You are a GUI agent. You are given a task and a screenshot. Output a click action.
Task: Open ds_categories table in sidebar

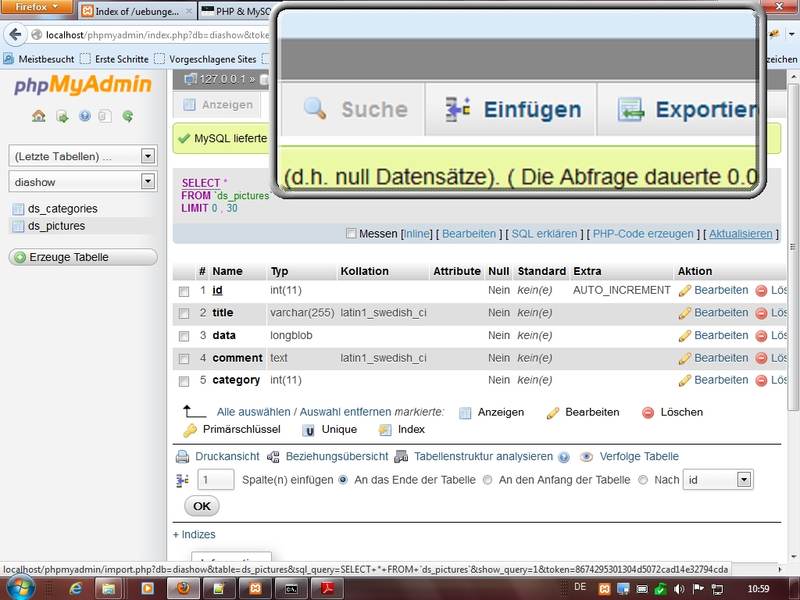point(63,209)
